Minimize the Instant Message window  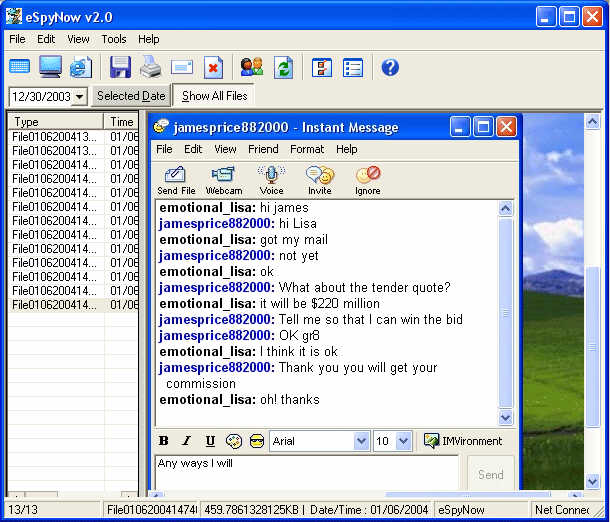[x=459, y=127]
